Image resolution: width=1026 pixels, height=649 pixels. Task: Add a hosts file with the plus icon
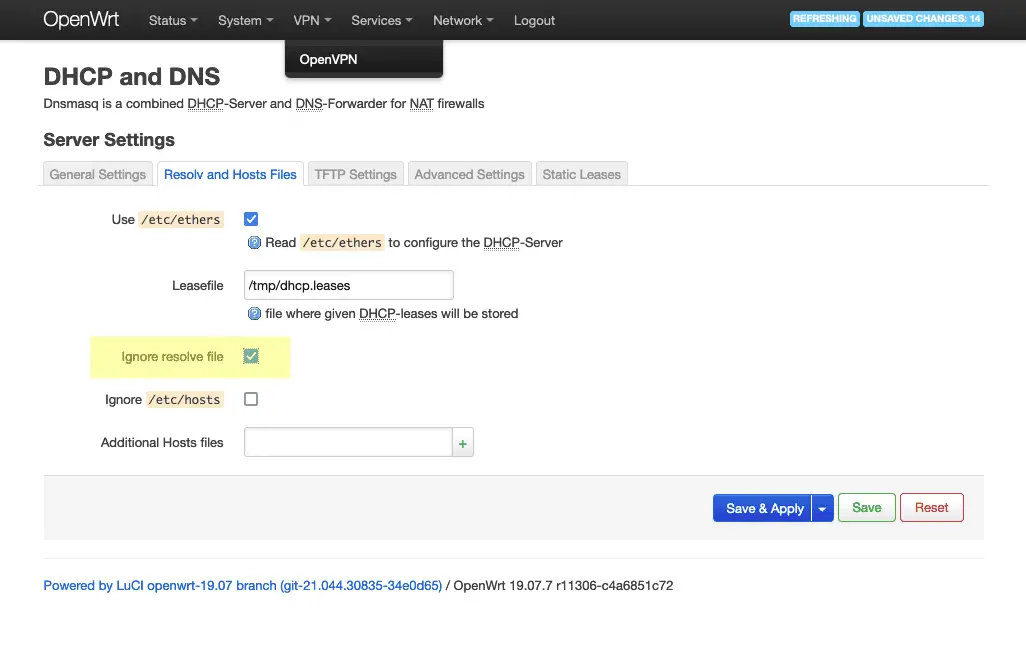pos(463,444)
